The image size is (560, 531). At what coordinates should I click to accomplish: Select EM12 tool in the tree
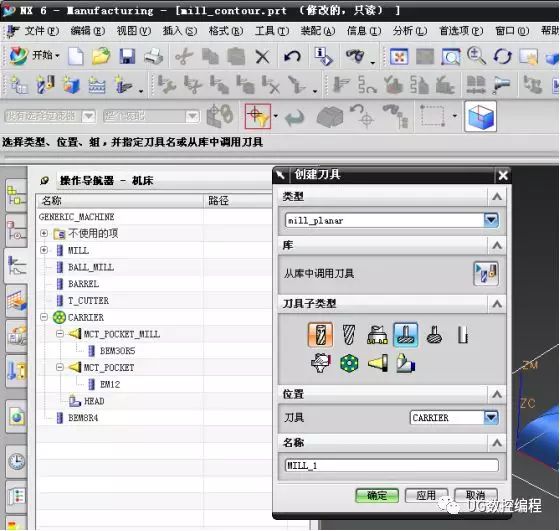click(x=110, y=384)
